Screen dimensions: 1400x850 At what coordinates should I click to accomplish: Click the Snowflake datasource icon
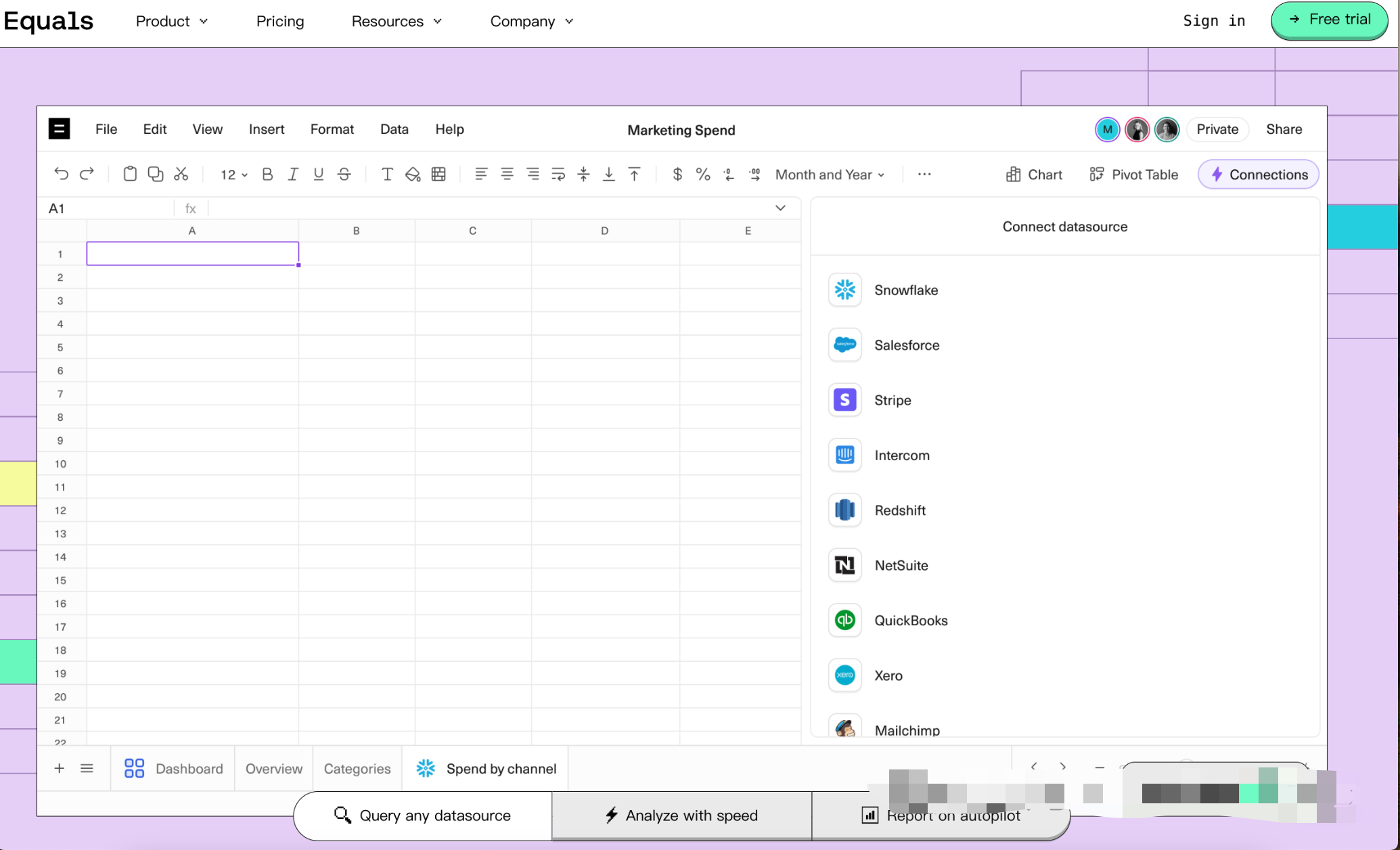(x=844, y=289)
